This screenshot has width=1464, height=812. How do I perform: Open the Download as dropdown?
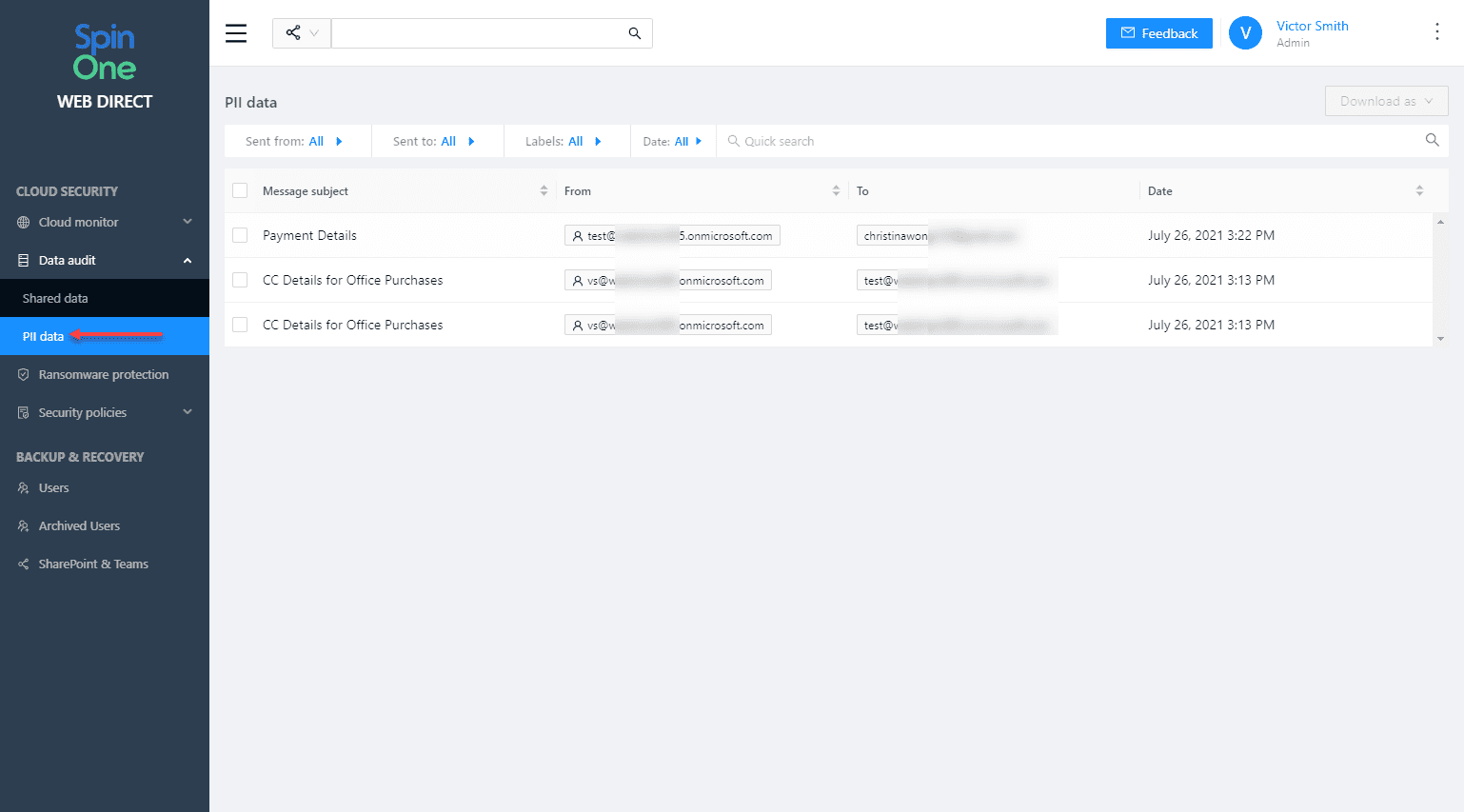pyautogui.click(x=1386, y=101)
